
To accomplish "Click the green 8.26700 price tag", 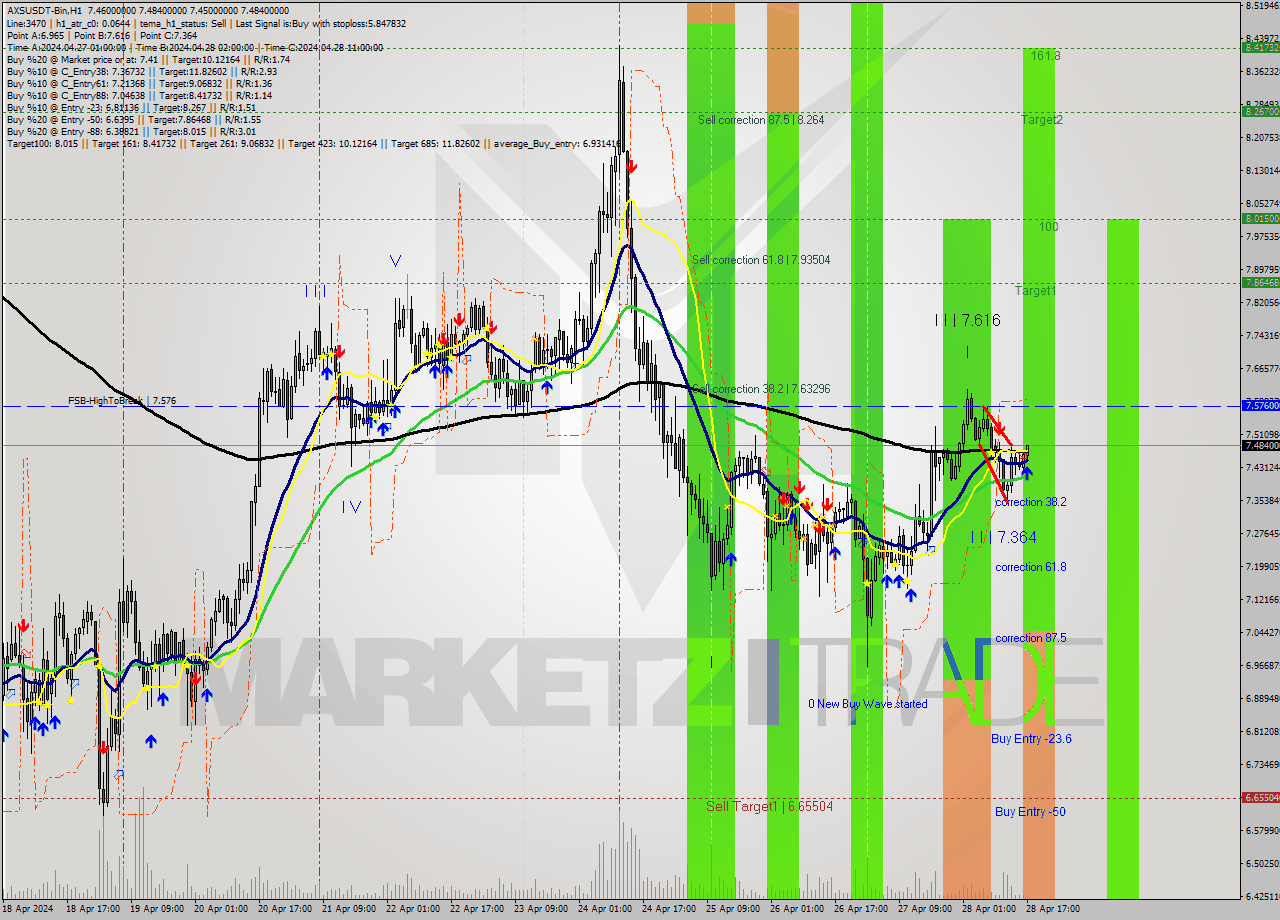I will [x=1261, y=111].
